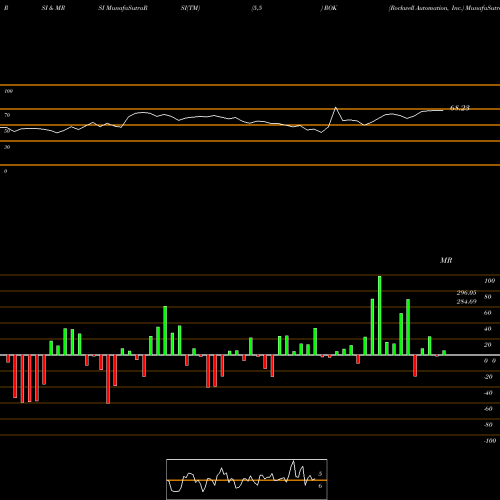Select the 296.95 price label

click(466, 293)
